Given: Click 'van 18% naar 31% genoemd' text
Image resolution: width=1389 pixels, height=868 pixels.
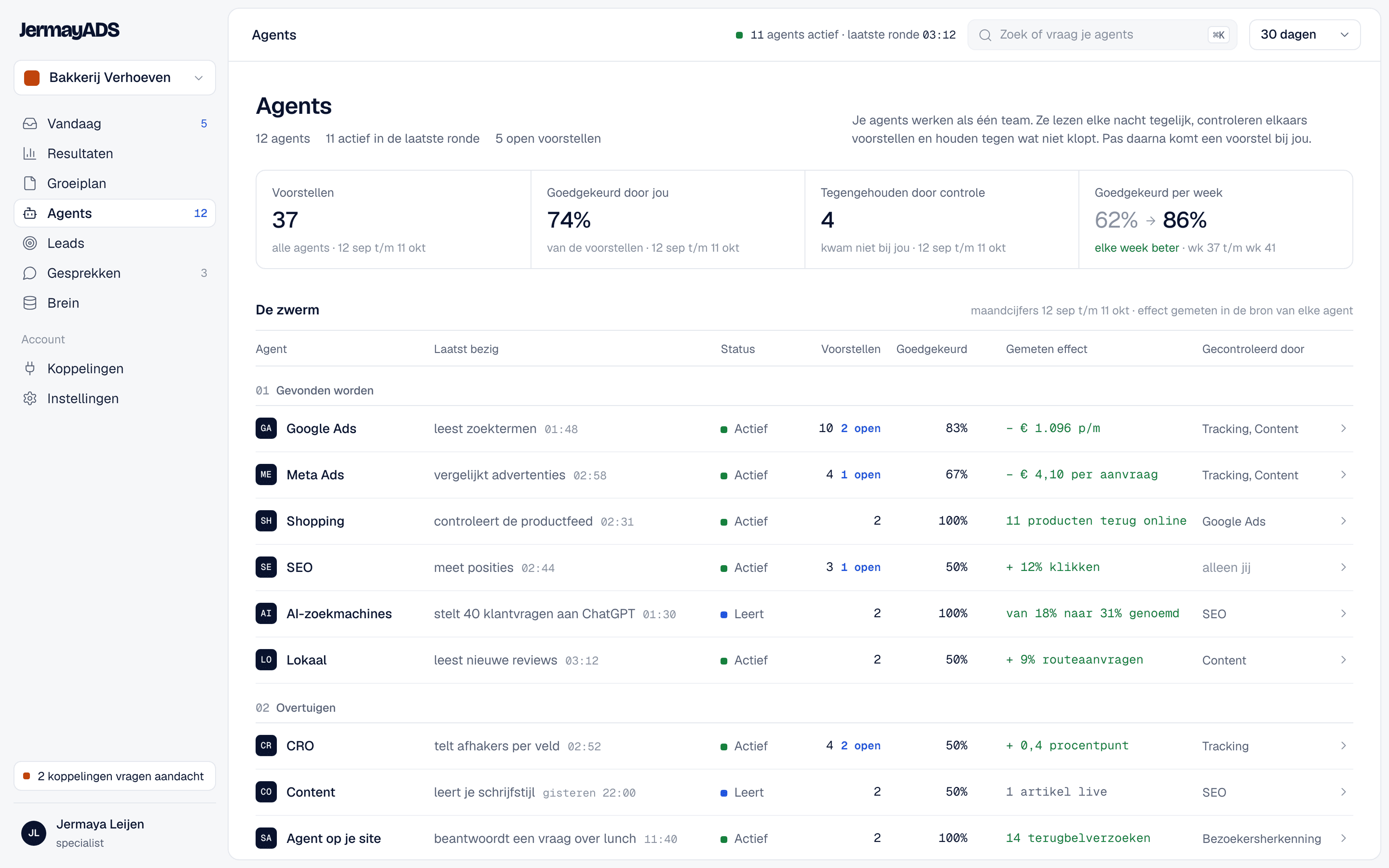Looking at the screenshot, I should pyautogui.click(x=1092, y=613).
